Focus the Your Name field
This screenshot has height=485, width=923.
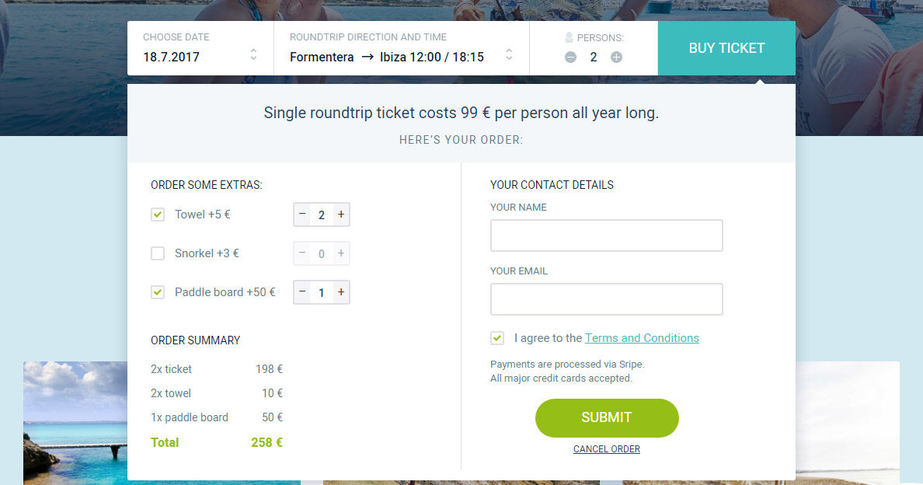pyautogui.click(x=606, y=236)
